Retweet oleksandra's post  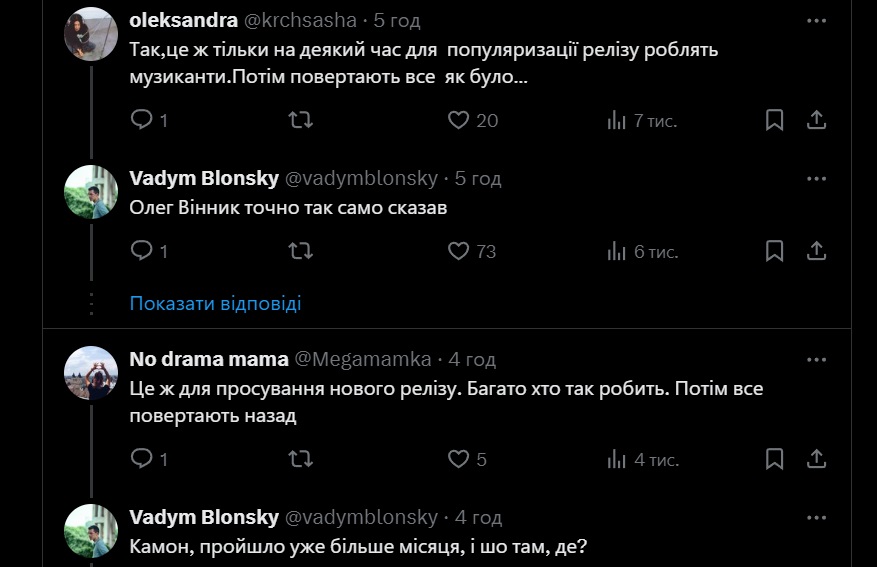[300, 120]
